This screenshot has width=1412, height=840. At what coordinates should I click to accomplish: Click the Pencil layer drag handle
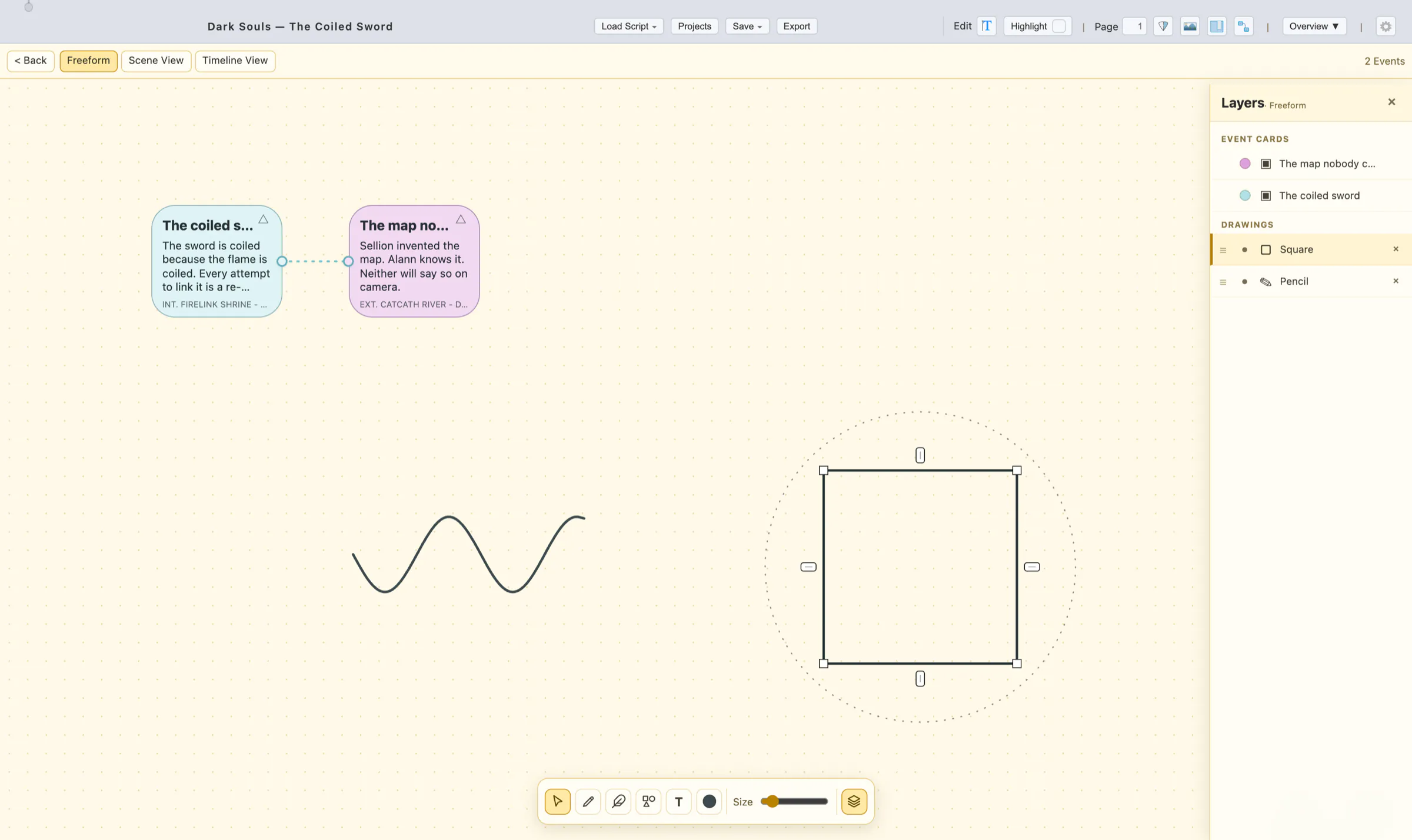pyautogui.click(x=1223, y=282)
